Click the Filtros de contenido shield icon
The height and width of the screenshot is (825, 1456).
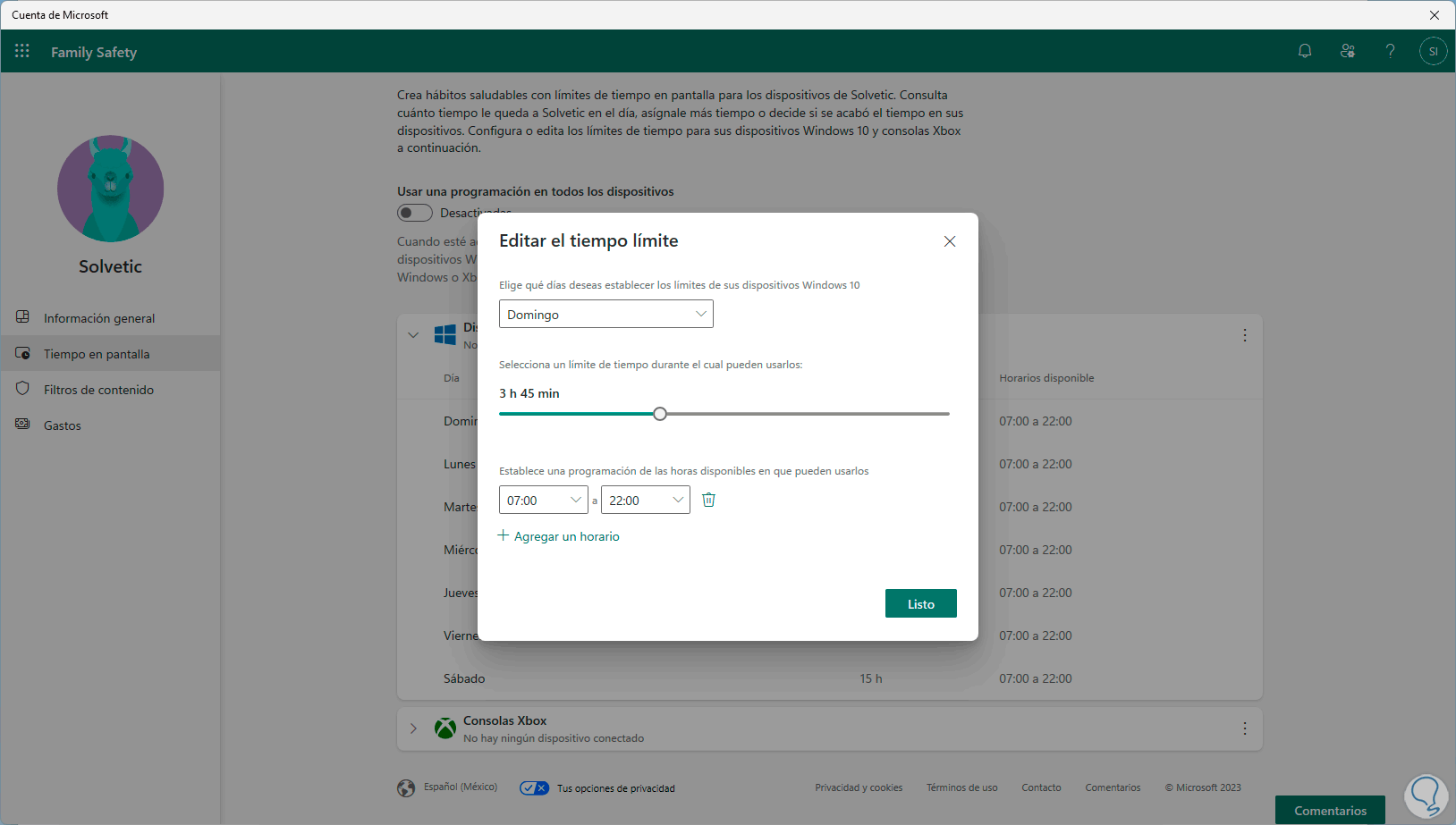click(23, 389)
